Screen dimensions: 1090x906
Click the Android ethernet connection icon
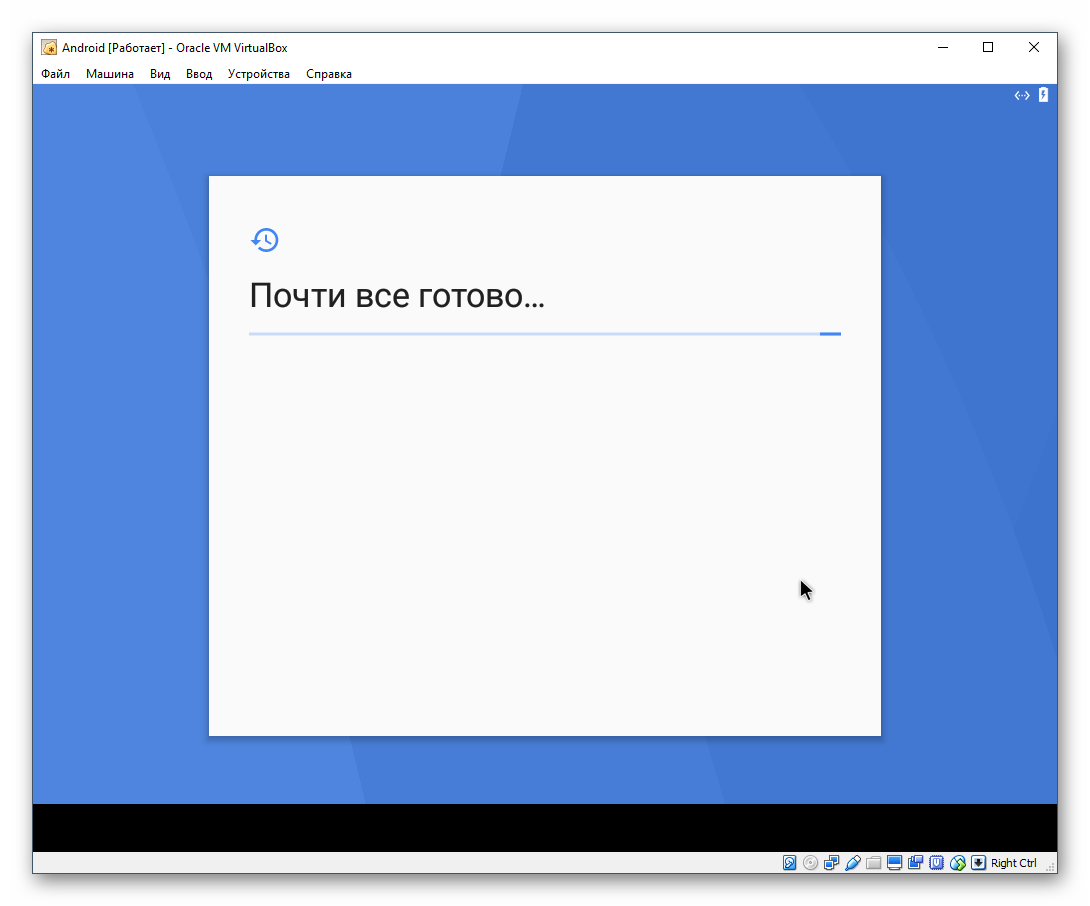(x=1022, y=96)
